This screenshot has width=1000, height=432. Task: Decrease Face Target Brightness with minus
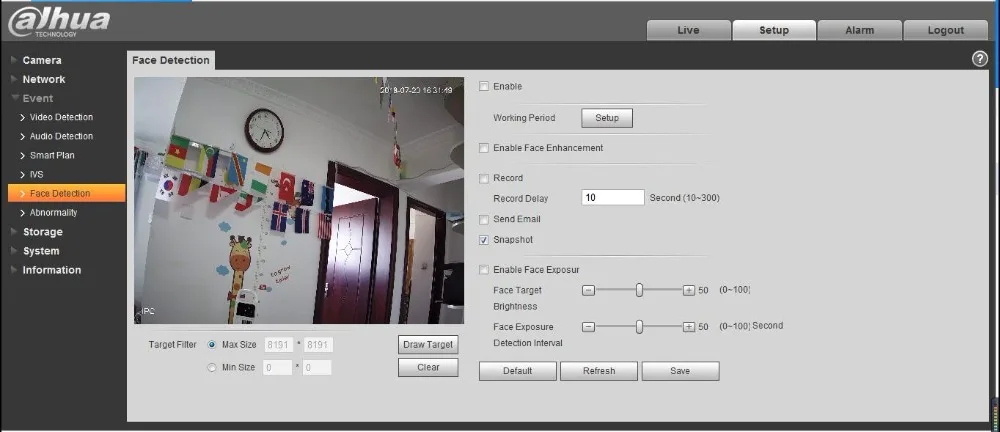(589, 290)
